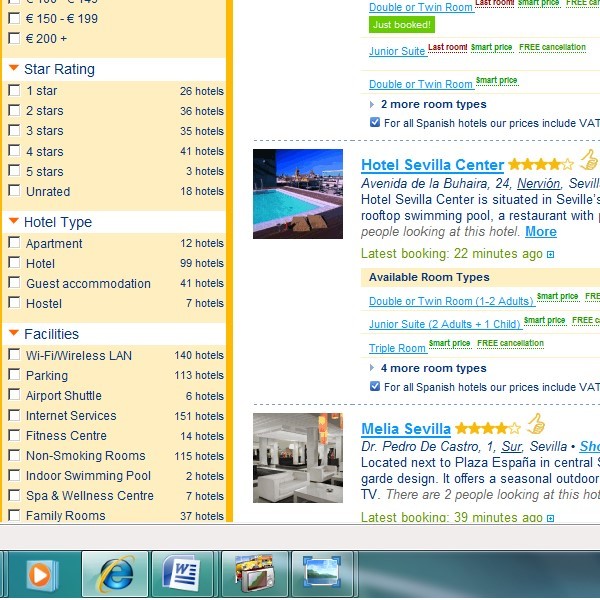Screen dimensions: 600x600
Task: Check the € 150 - € 199 price filter
Action: click(14, 18)
